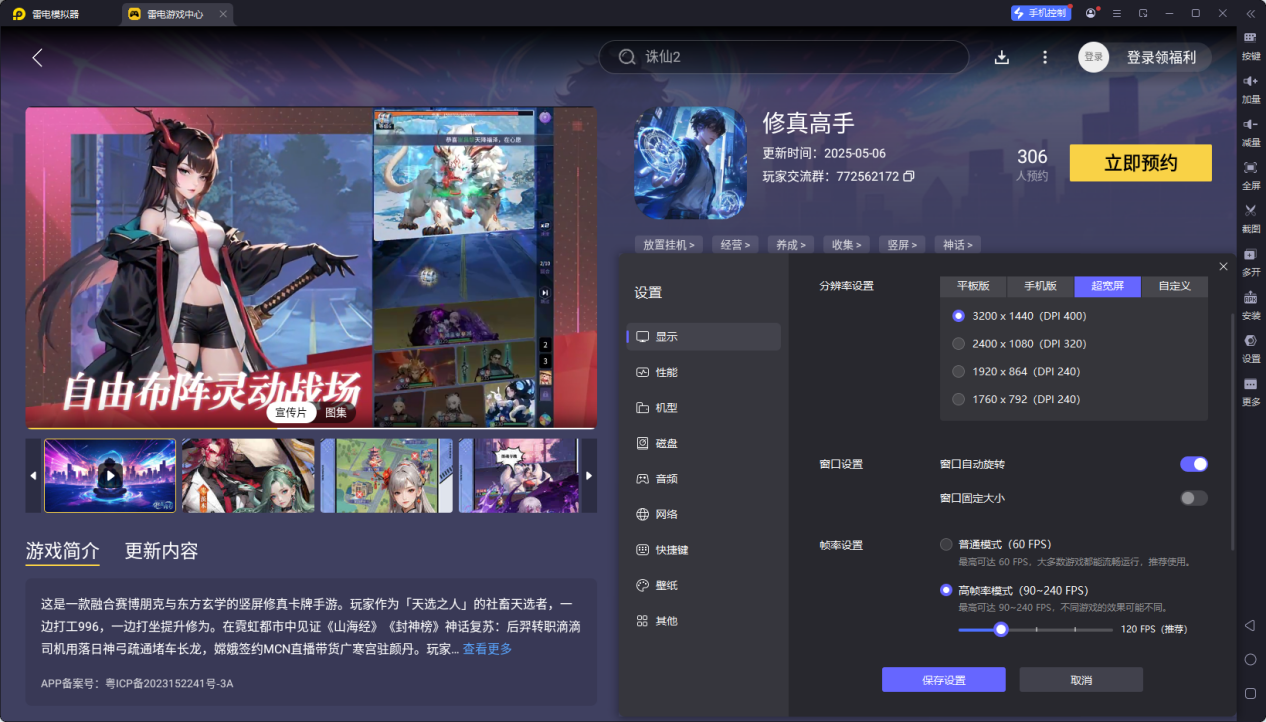1266x722 pixels.
Task: Tap the Android recent apps square
Action: point(1250,693)
